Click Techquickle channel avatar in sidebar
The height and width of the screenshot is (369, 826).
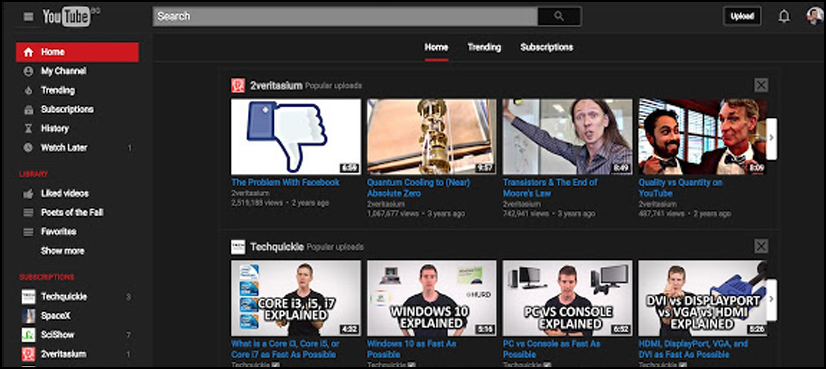point(28,297)
